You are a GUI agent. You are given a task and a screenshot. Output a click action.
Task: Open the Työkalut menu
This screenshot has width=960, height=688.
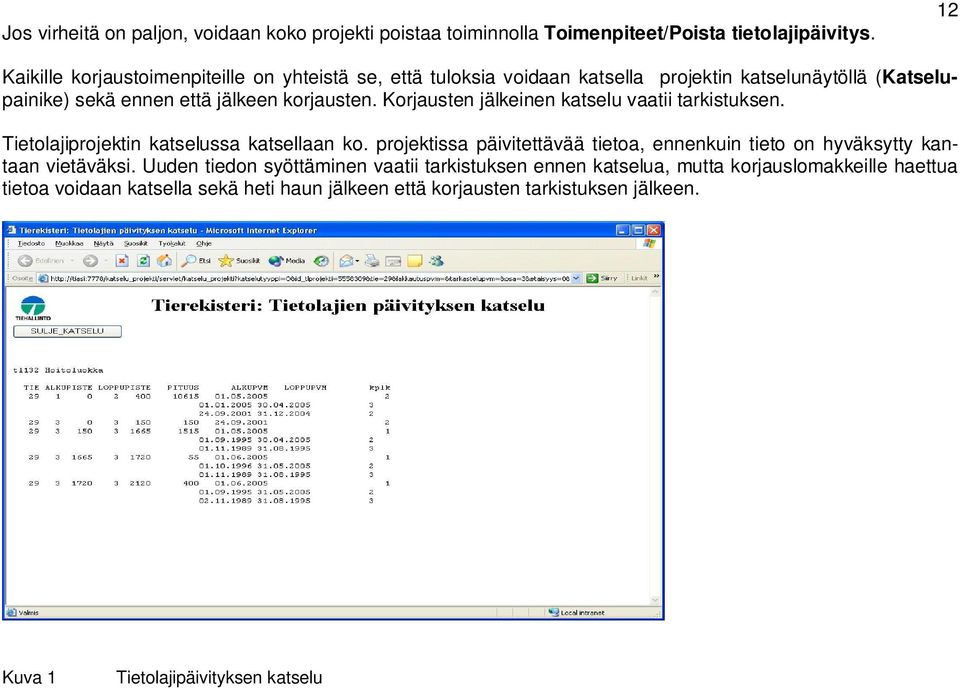coord(172,244)
